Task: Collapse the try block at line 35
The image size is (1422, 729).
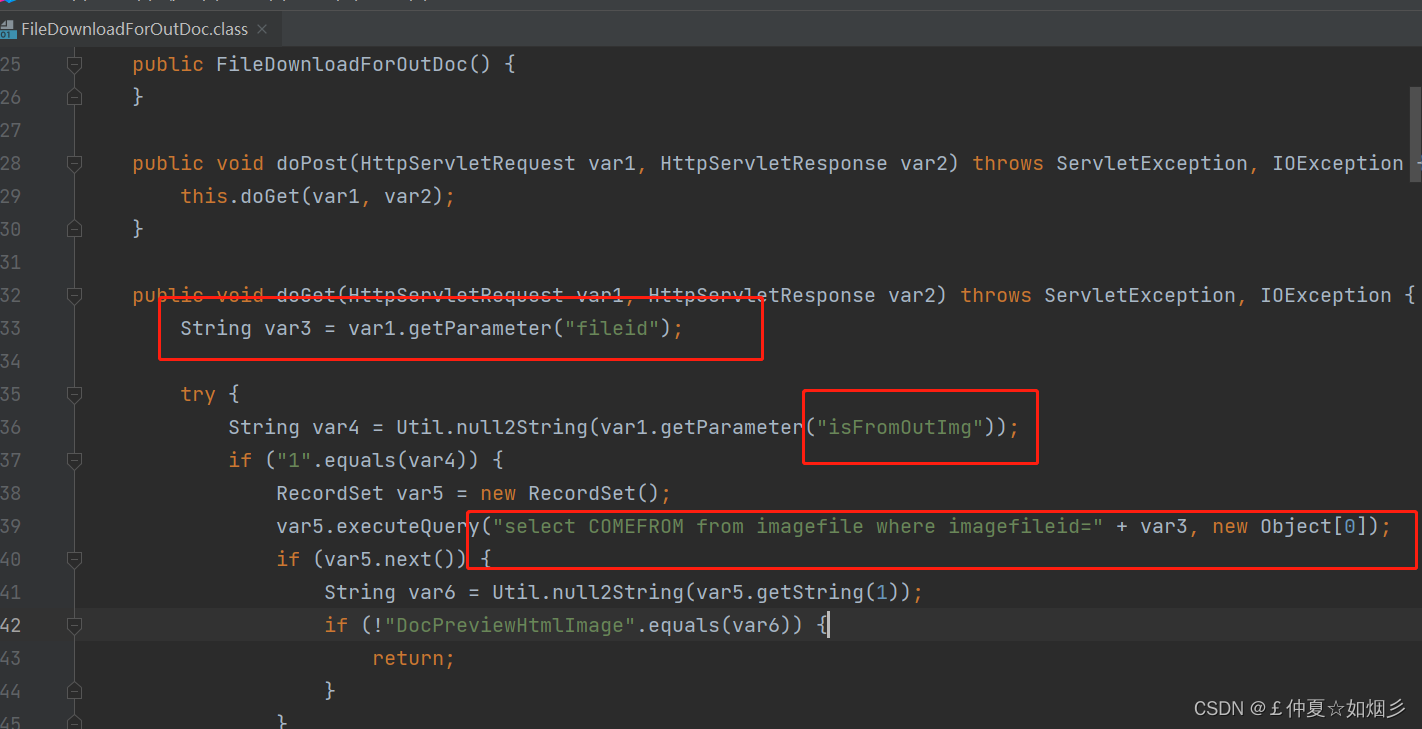Action: click(74, 394)
